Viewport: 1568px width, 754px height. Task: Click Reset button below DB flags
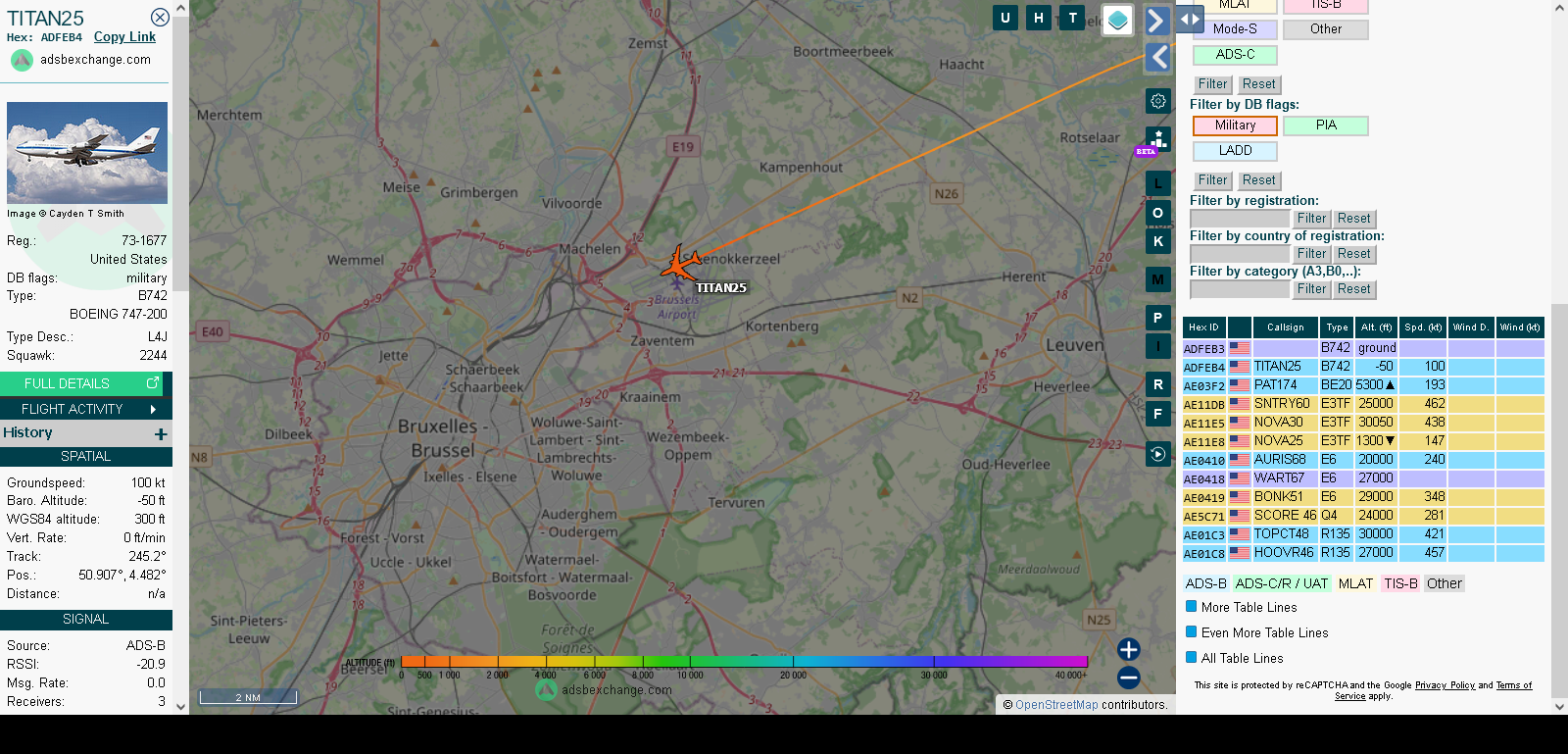point(1258,180)
